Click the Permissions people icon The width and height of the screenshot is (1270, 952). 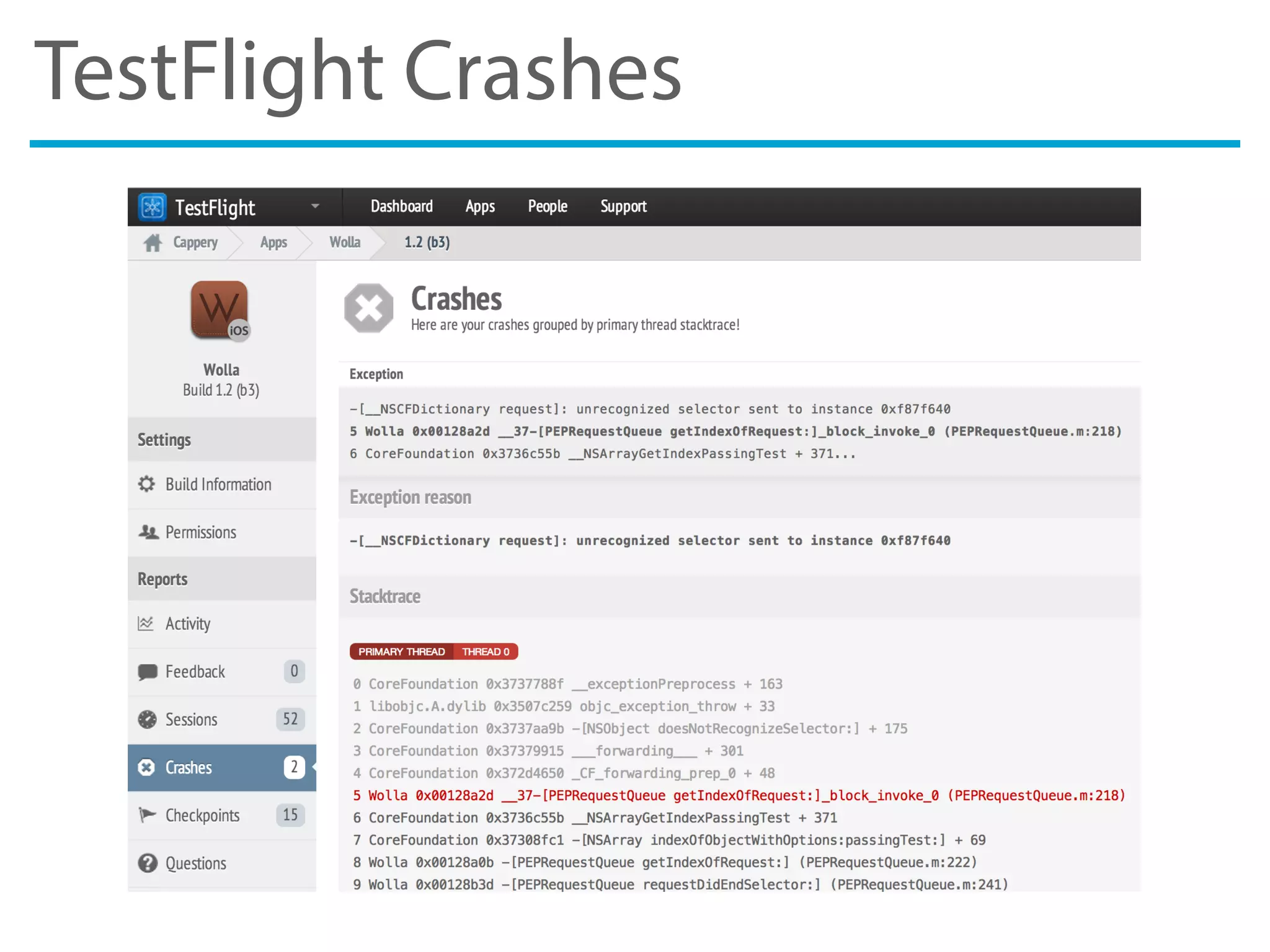coord(148,532)
